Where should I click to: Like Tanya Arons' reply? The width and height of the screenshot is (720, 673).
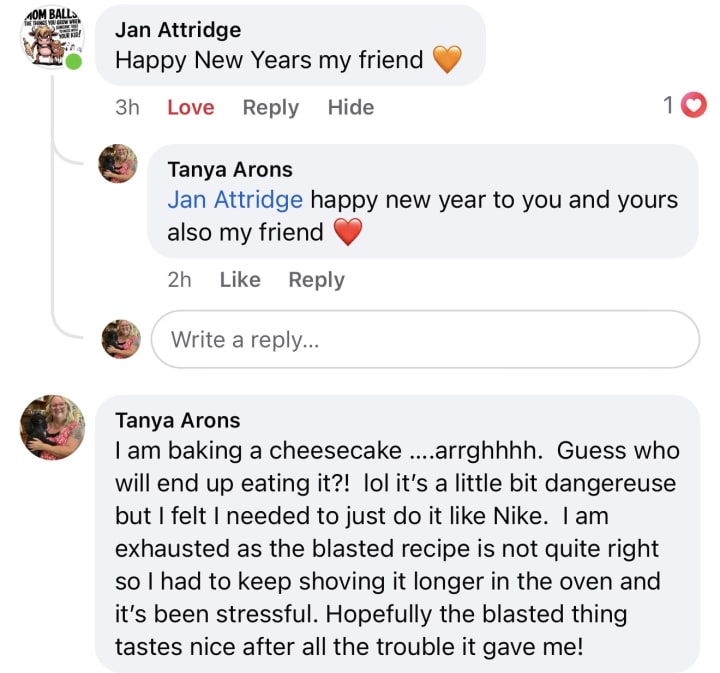tap(240, 280)
